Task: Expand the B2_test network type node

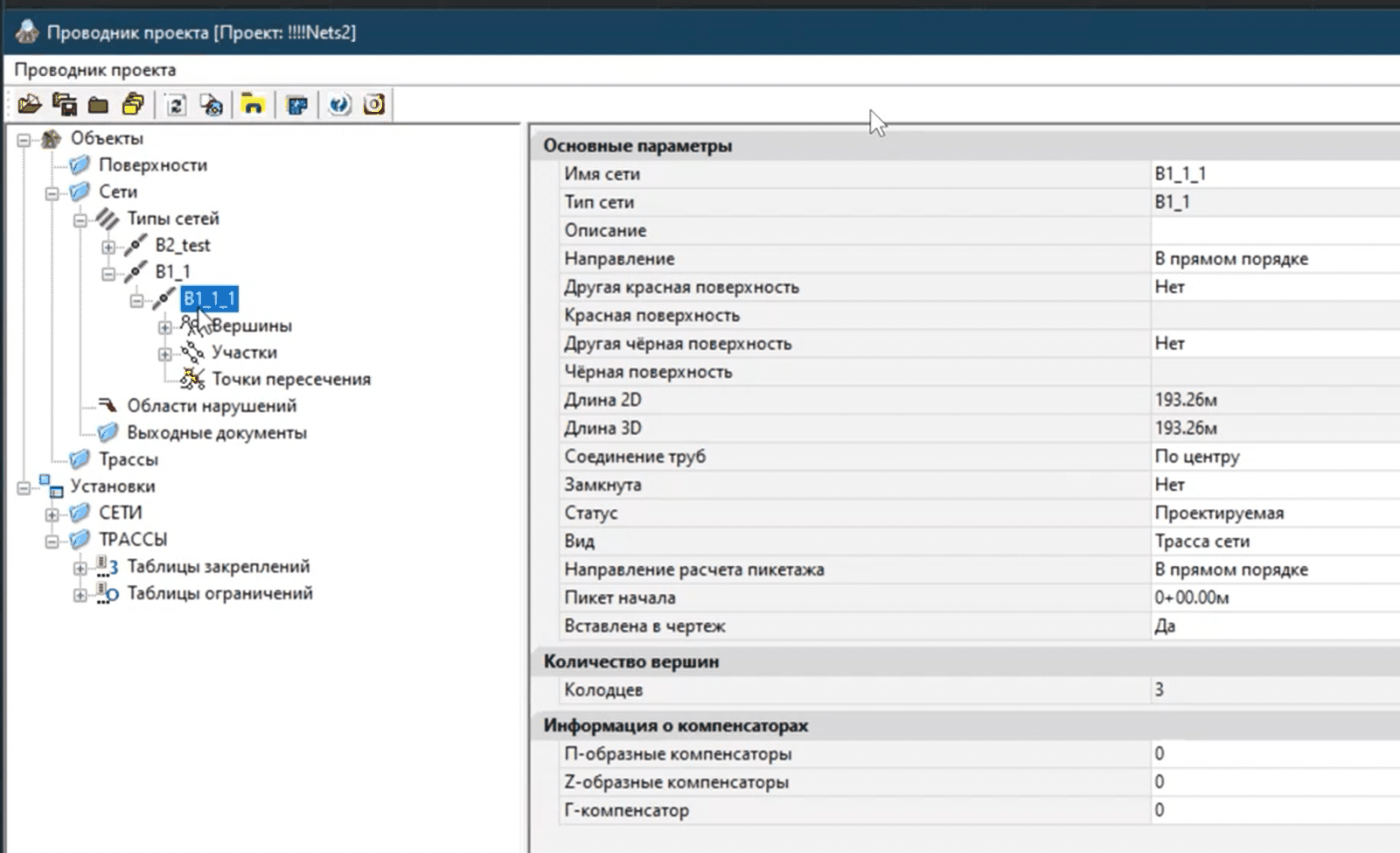Action: (108, 247)
